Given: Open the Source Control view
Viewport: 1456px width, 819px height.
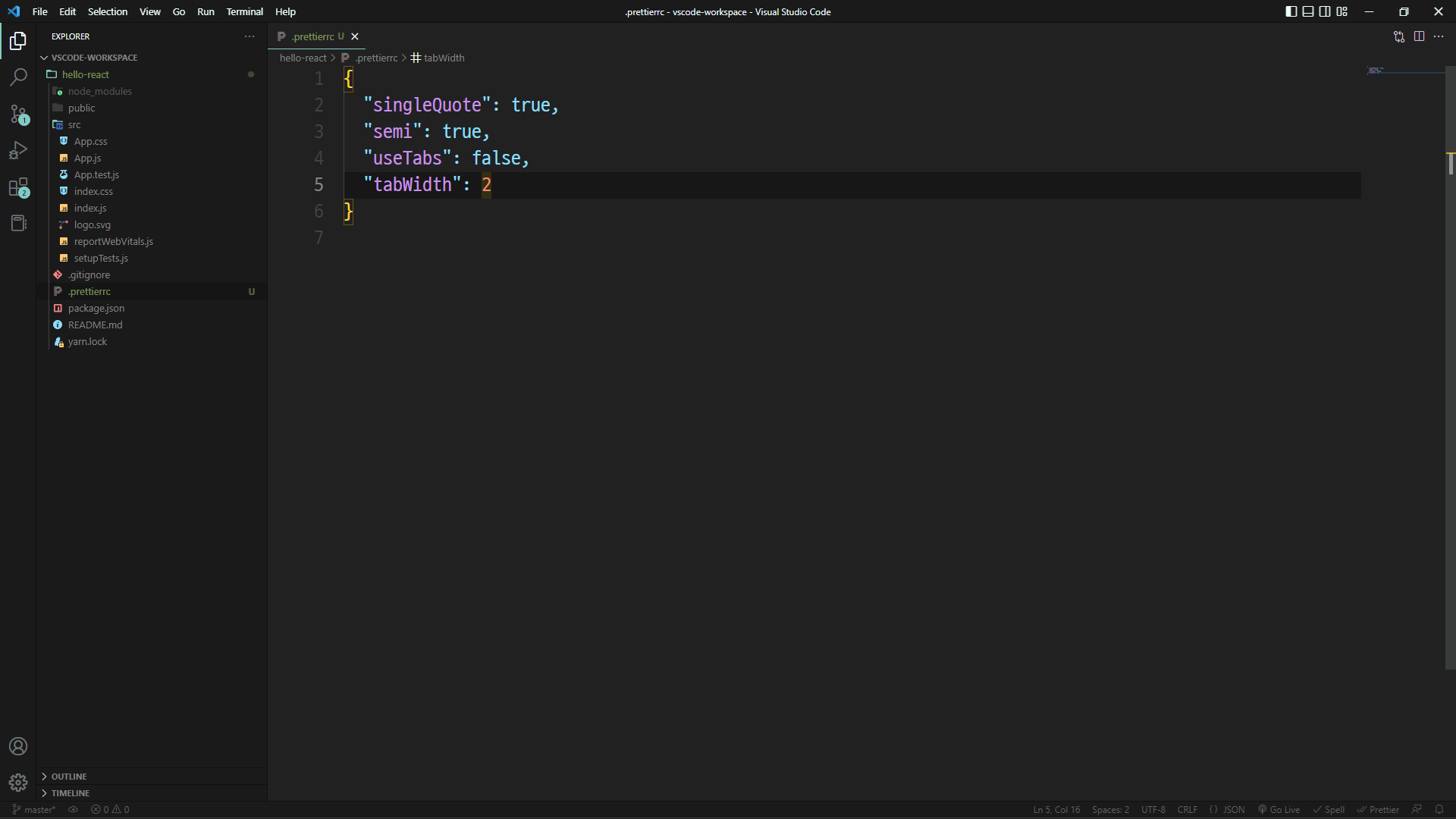Looking at the screenshot, I should click(18, 115).
